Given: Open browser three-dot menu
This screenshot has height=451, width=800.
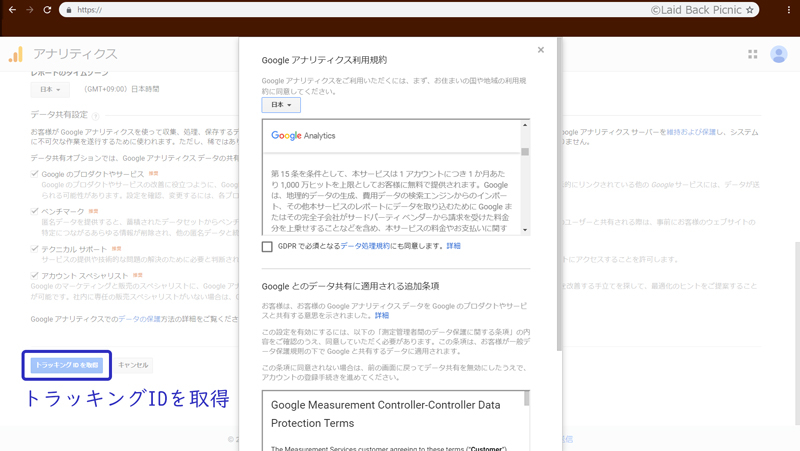Looking at the screenshot, I should (789, 10).
